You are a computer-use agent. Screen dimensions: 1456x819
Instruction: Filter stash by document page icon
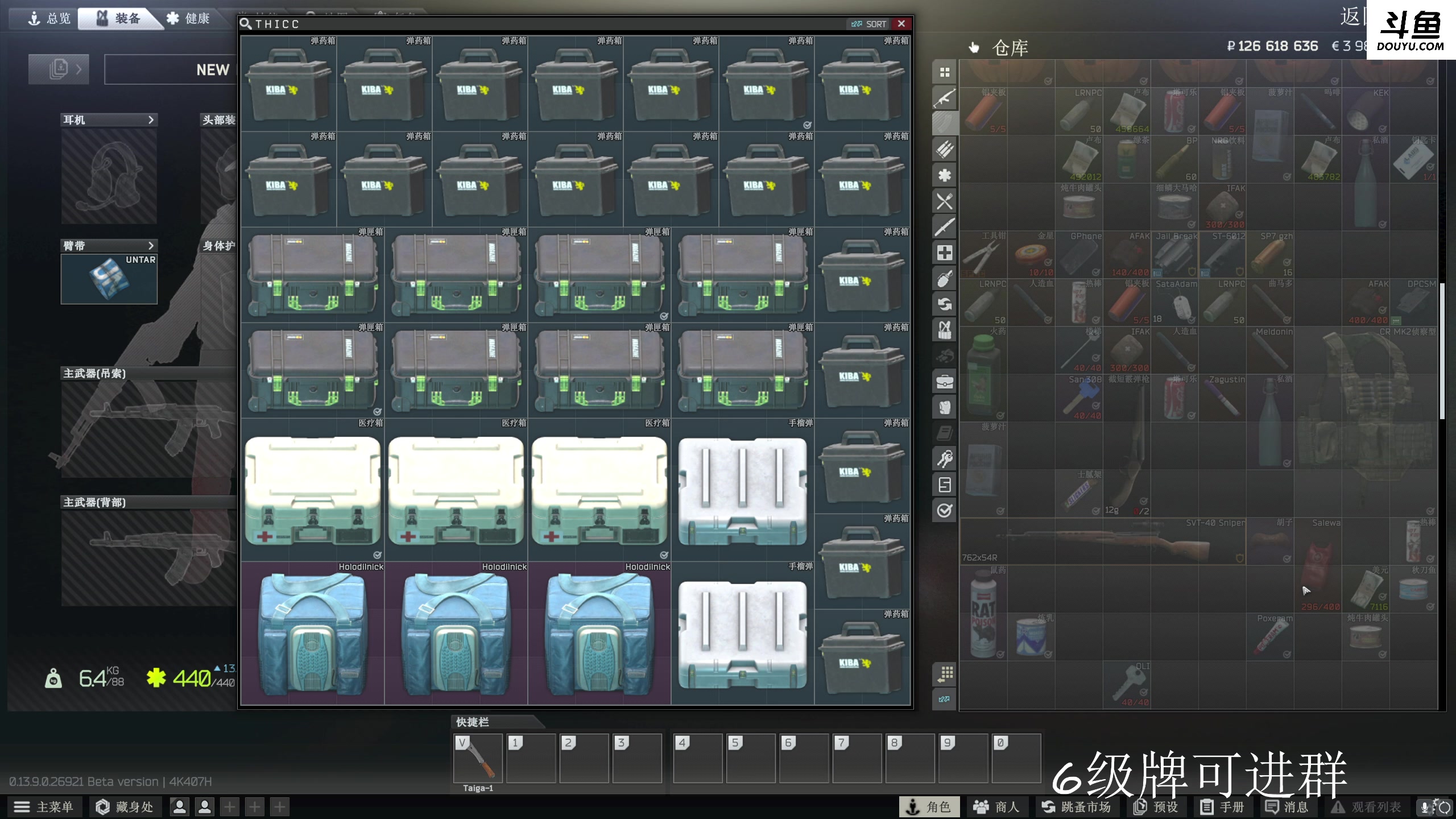[x=945, y=485]
